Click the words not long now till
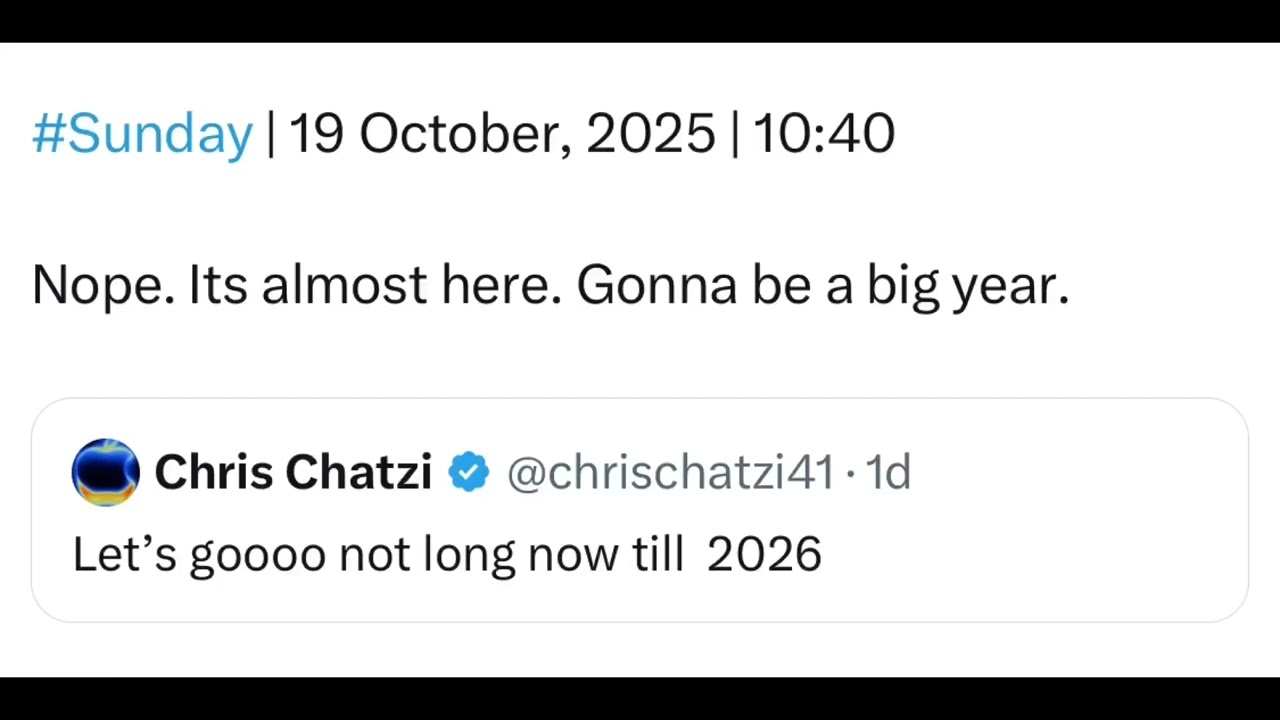 [511, 554]
